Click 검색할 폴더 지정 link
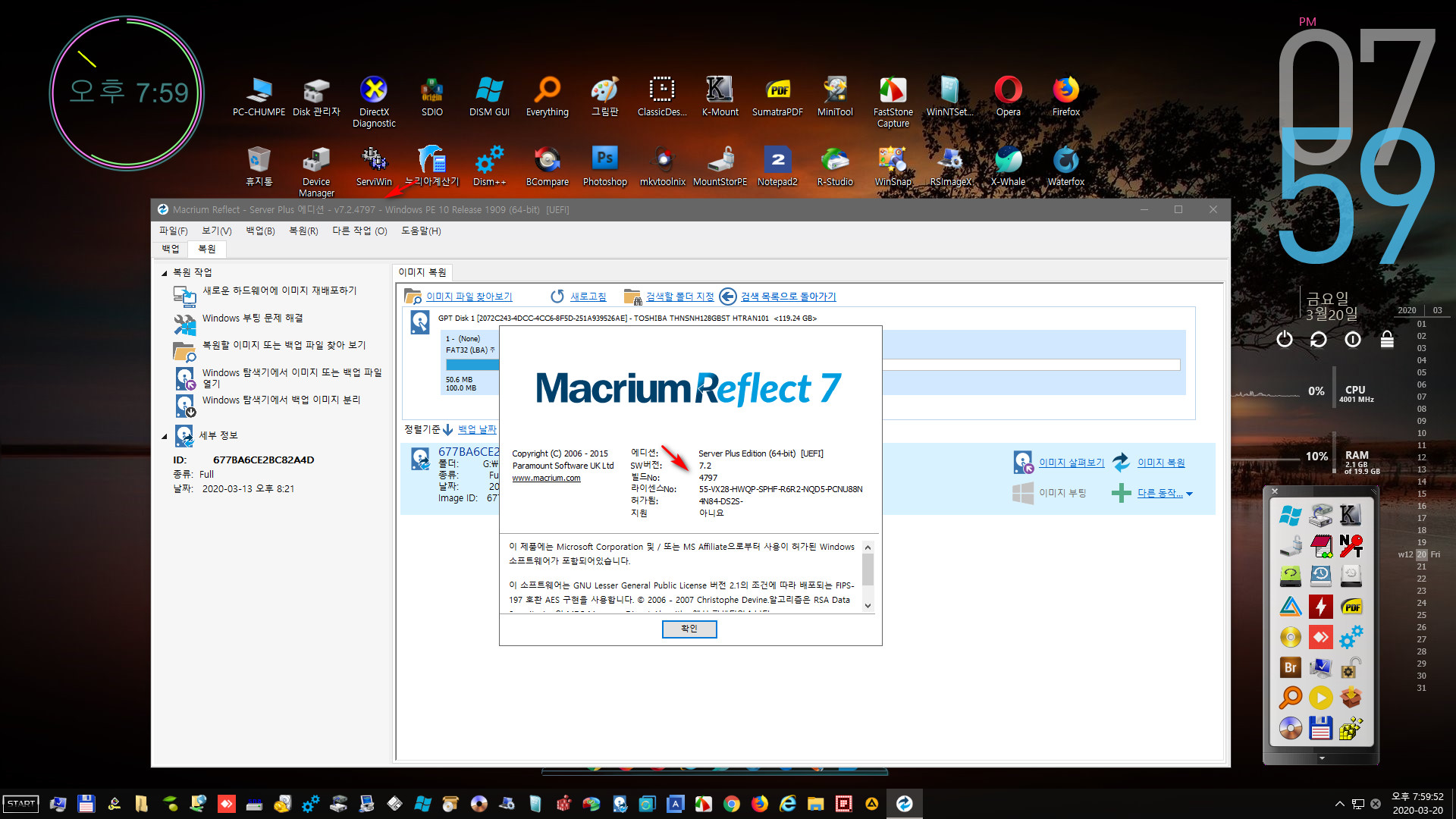This screenshot has height=819, width=1456. tap(679, 297)
